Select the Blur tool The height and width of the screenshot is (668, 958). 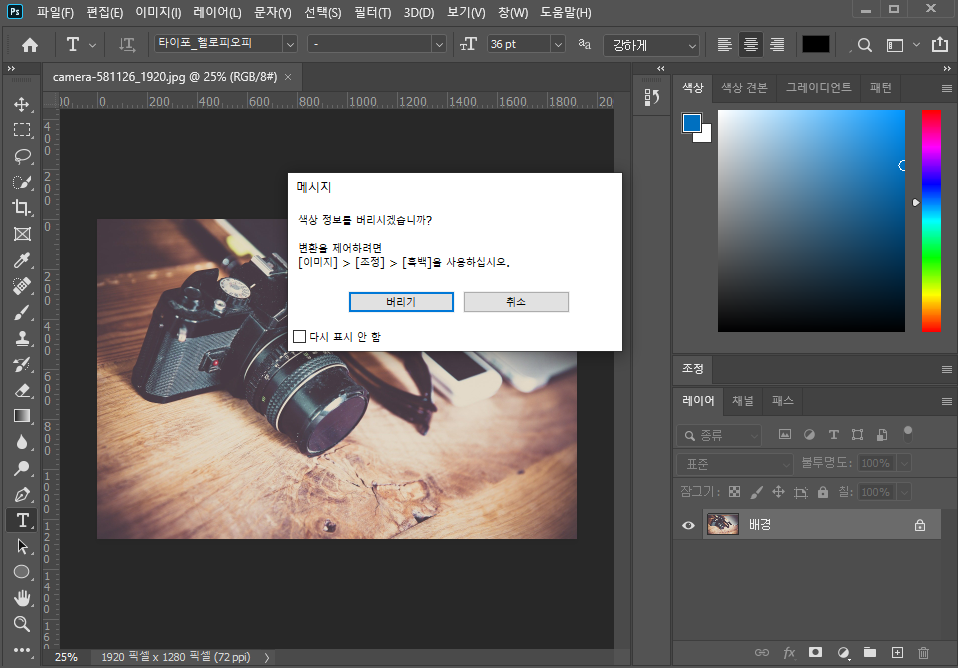[x=22, y=442]
